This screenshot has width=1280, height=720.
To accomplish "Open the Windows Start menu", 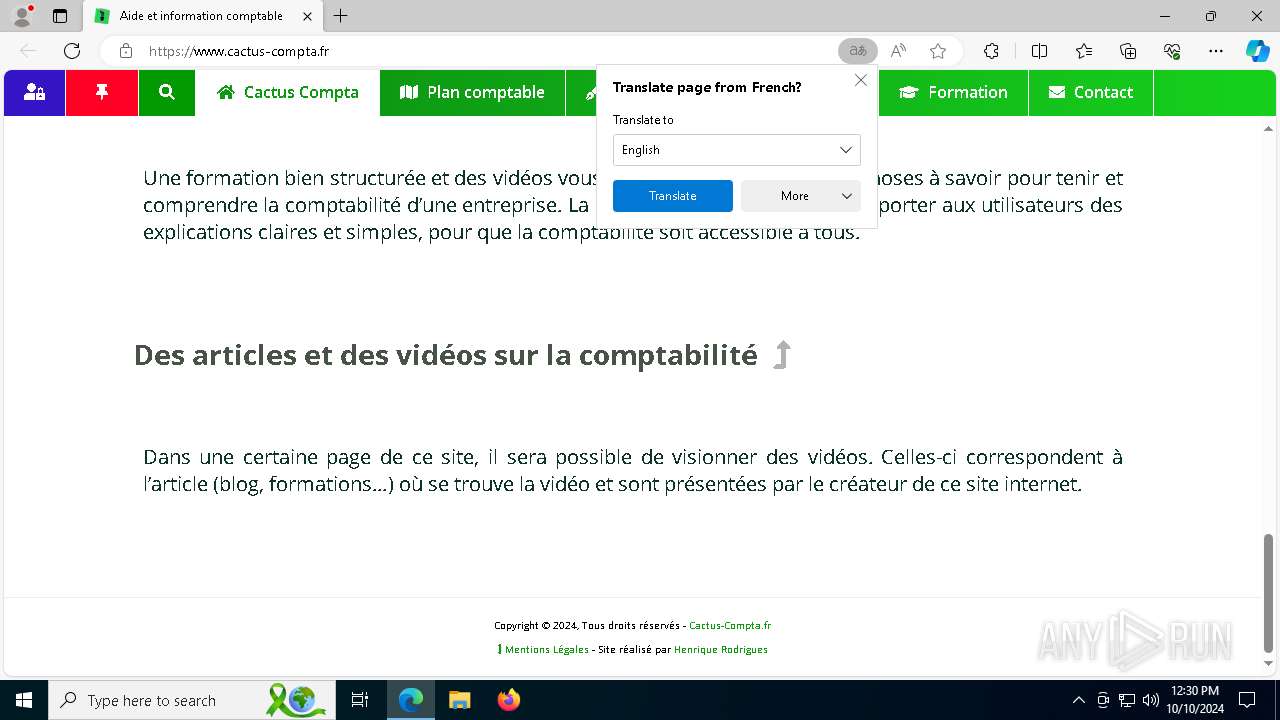I will pos(24,700).
